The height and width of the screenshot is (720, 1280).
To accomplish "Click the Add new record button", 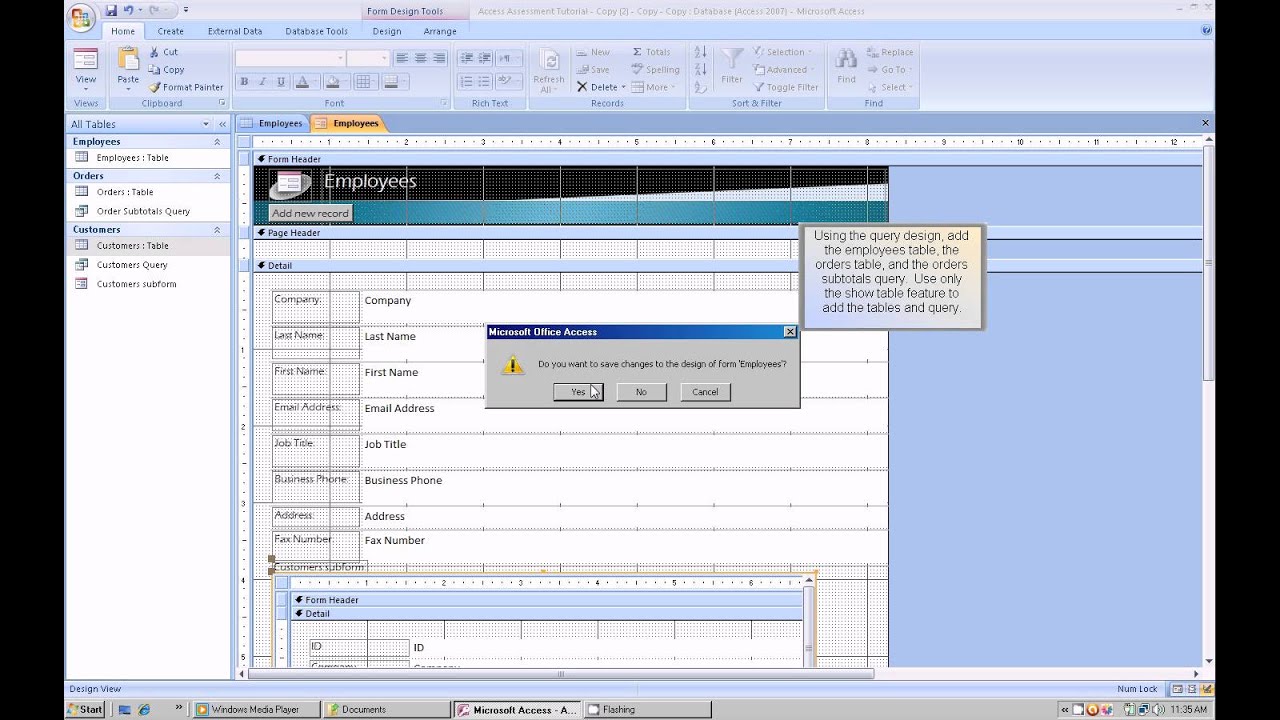I will [310, 213].
